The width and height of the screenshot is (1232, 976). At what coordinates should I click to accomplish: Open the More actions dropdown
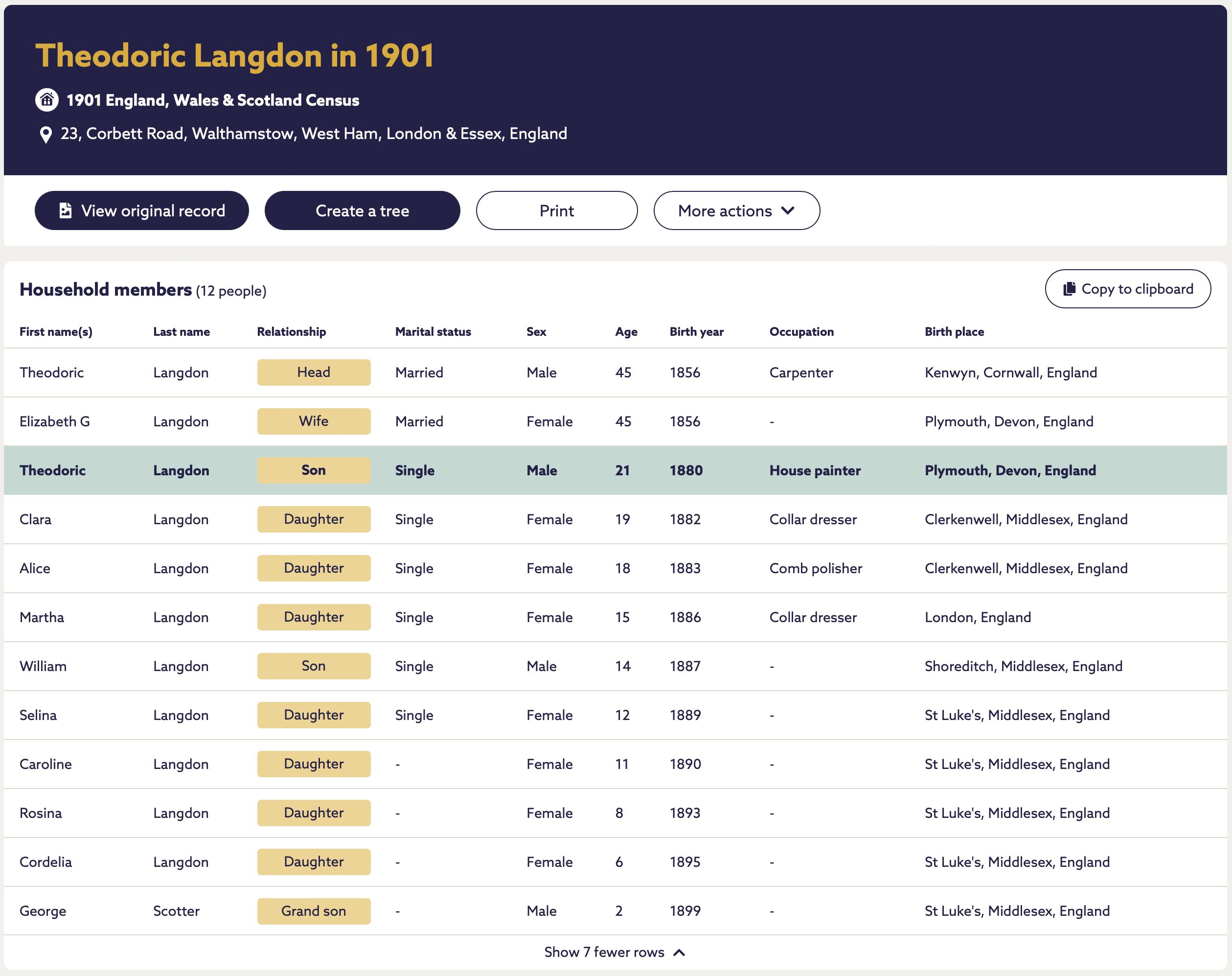[x=736, y=211]
